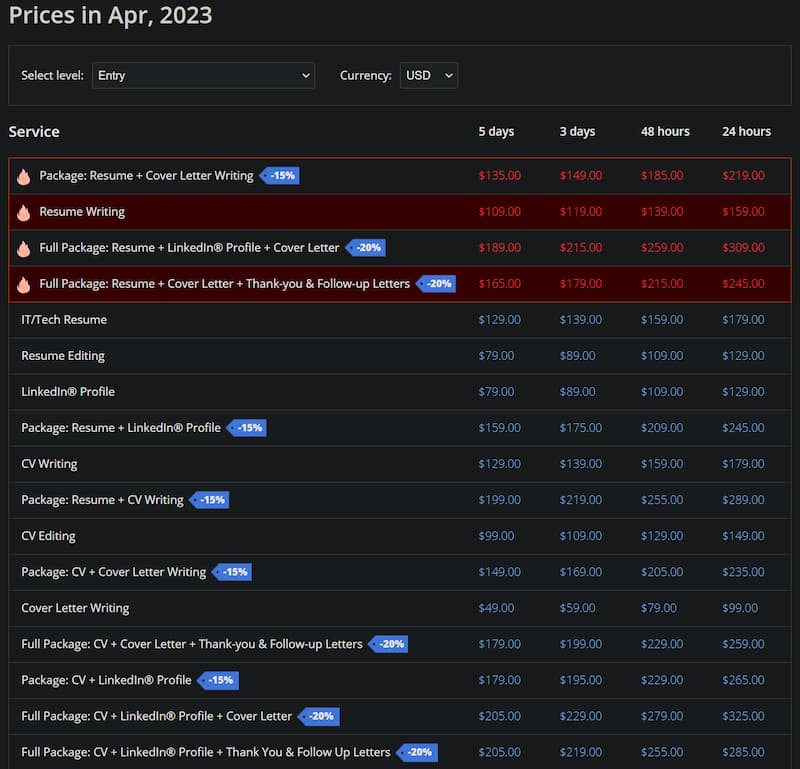Click -20% tag on Resume + Cover Letter + Thank-you row

[436, 284]
